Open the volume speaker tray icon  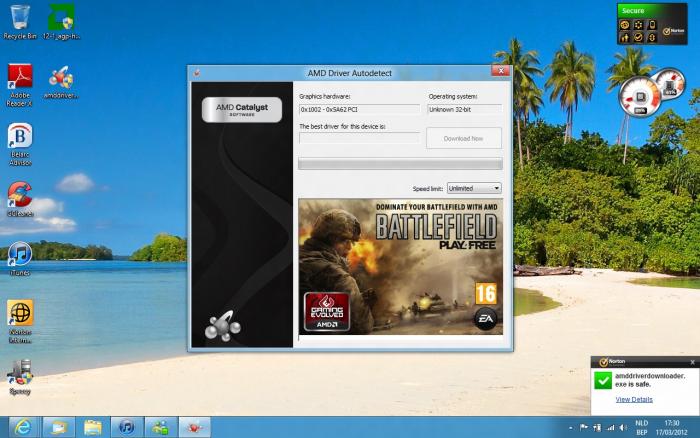[623, 427]
